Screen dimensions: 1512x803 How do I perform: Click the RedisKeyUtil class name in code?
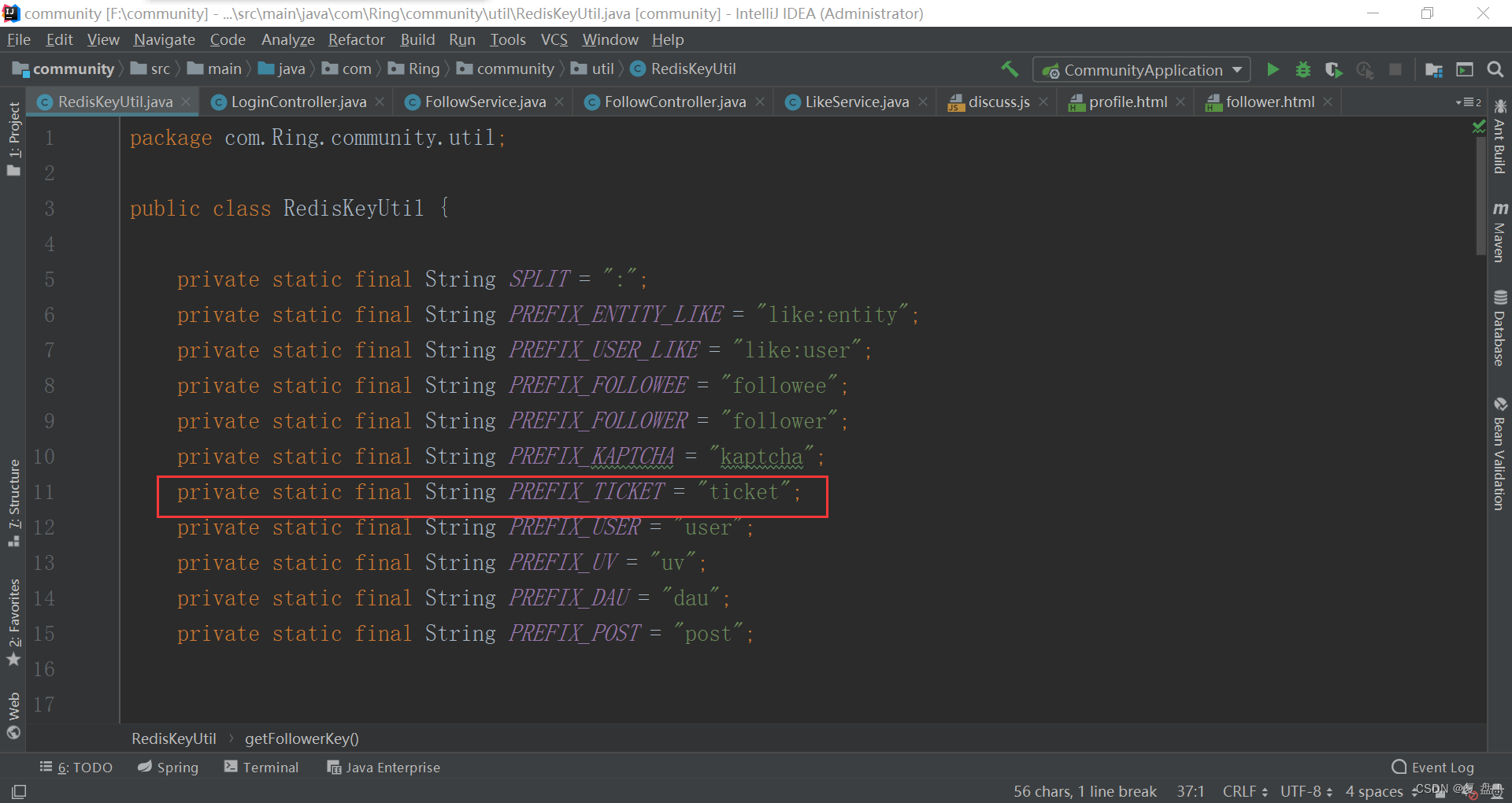[354, 208]
